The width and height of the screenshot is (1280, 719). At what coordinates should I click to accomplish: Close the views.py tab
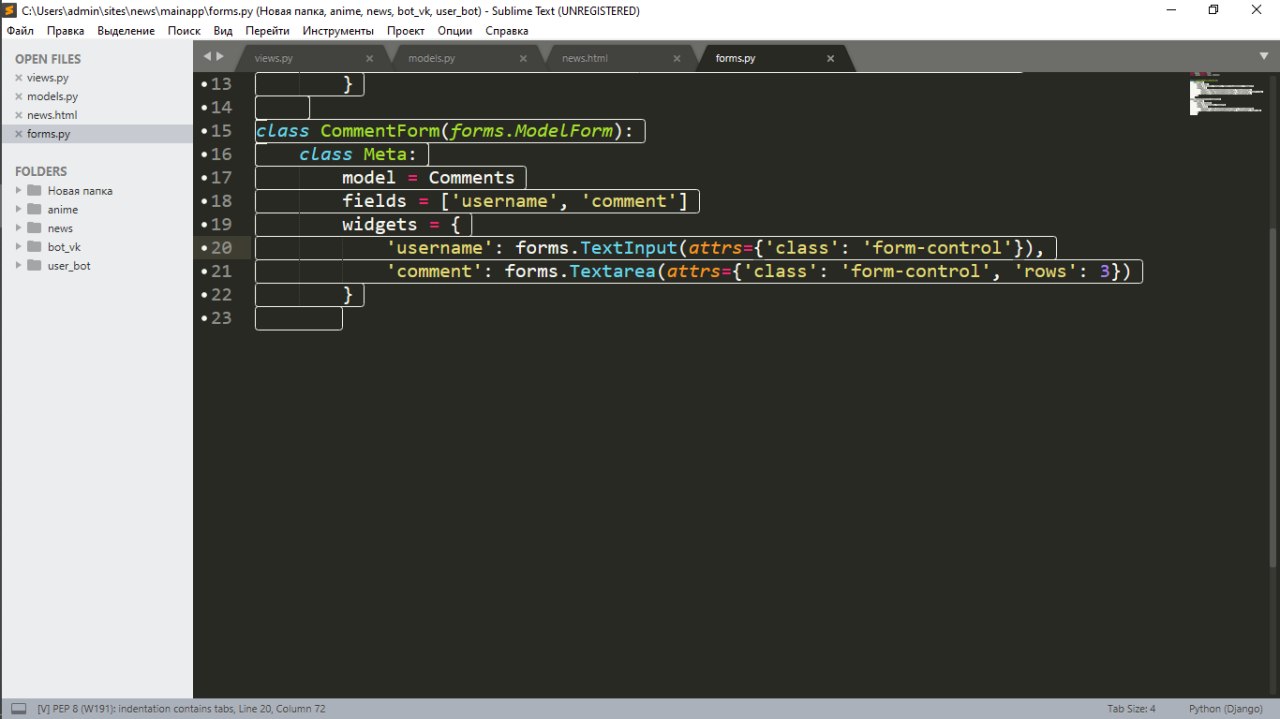[x=369, y=58]
